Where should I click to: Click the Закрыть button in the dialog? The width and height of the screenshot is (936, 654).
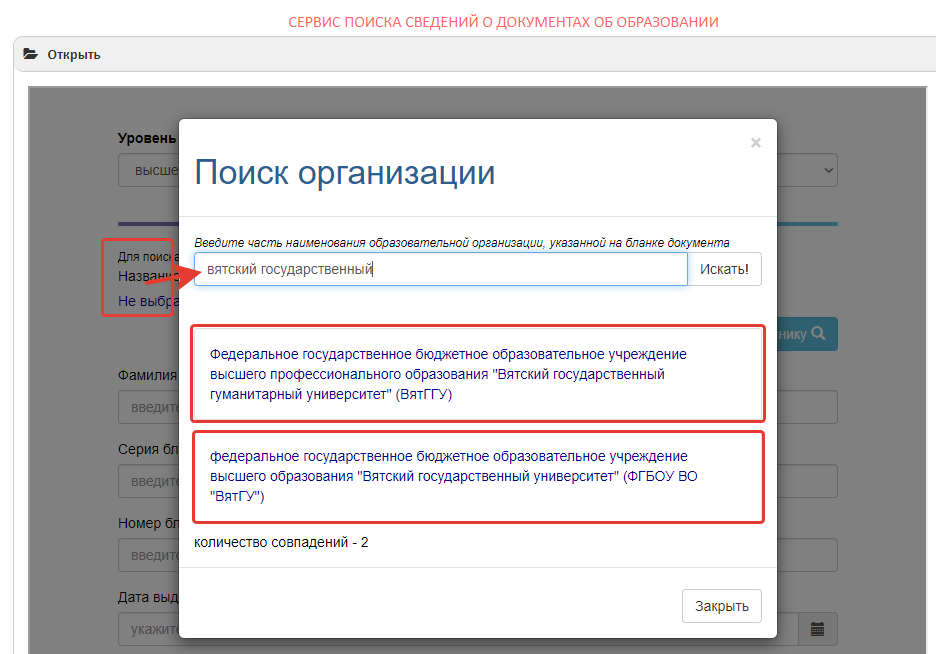click(722, 606)
